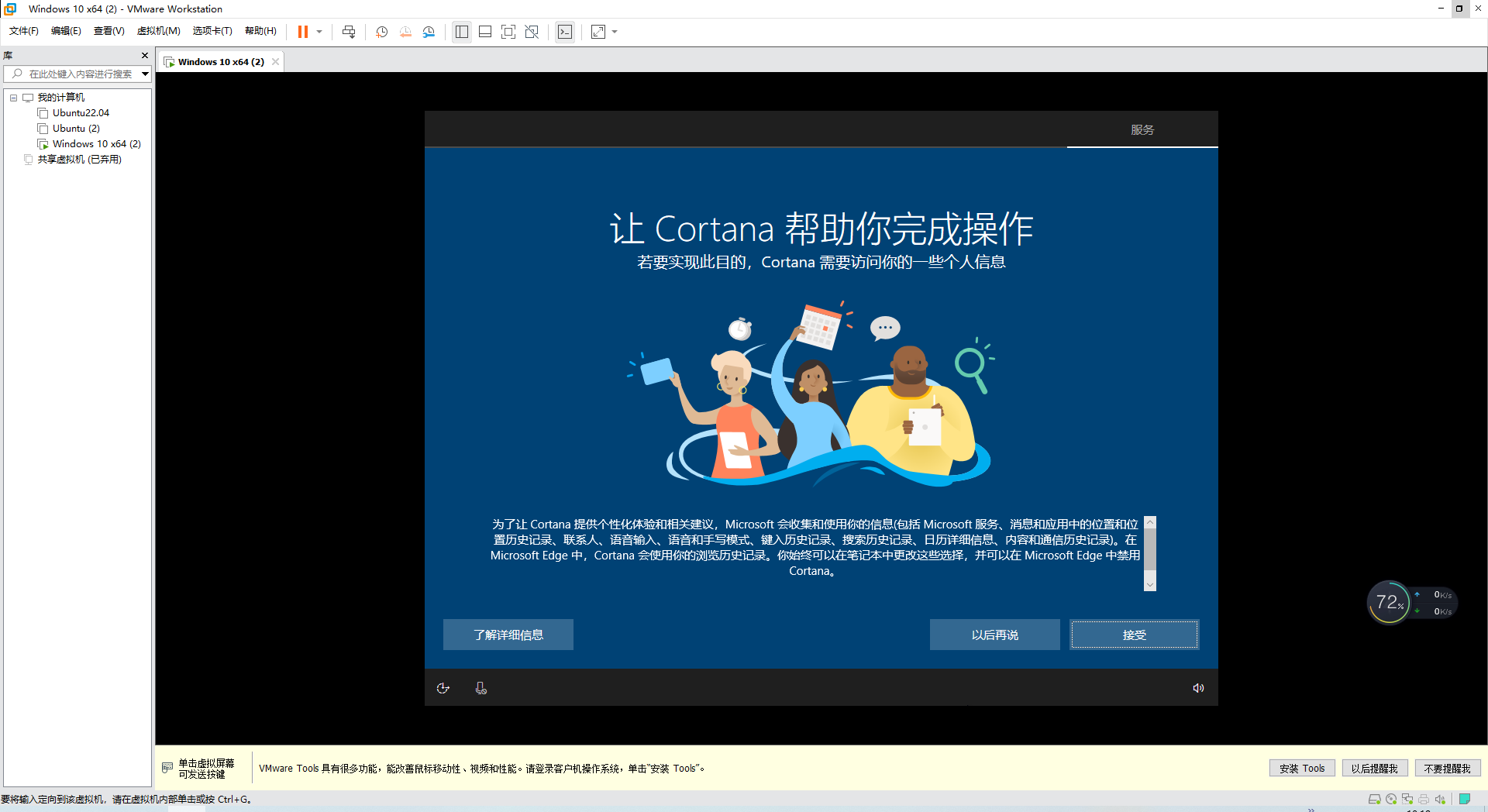Click the 72% performance monitor widget
The width and height of the screenshot is (1488, 812).
point(1389,602)
